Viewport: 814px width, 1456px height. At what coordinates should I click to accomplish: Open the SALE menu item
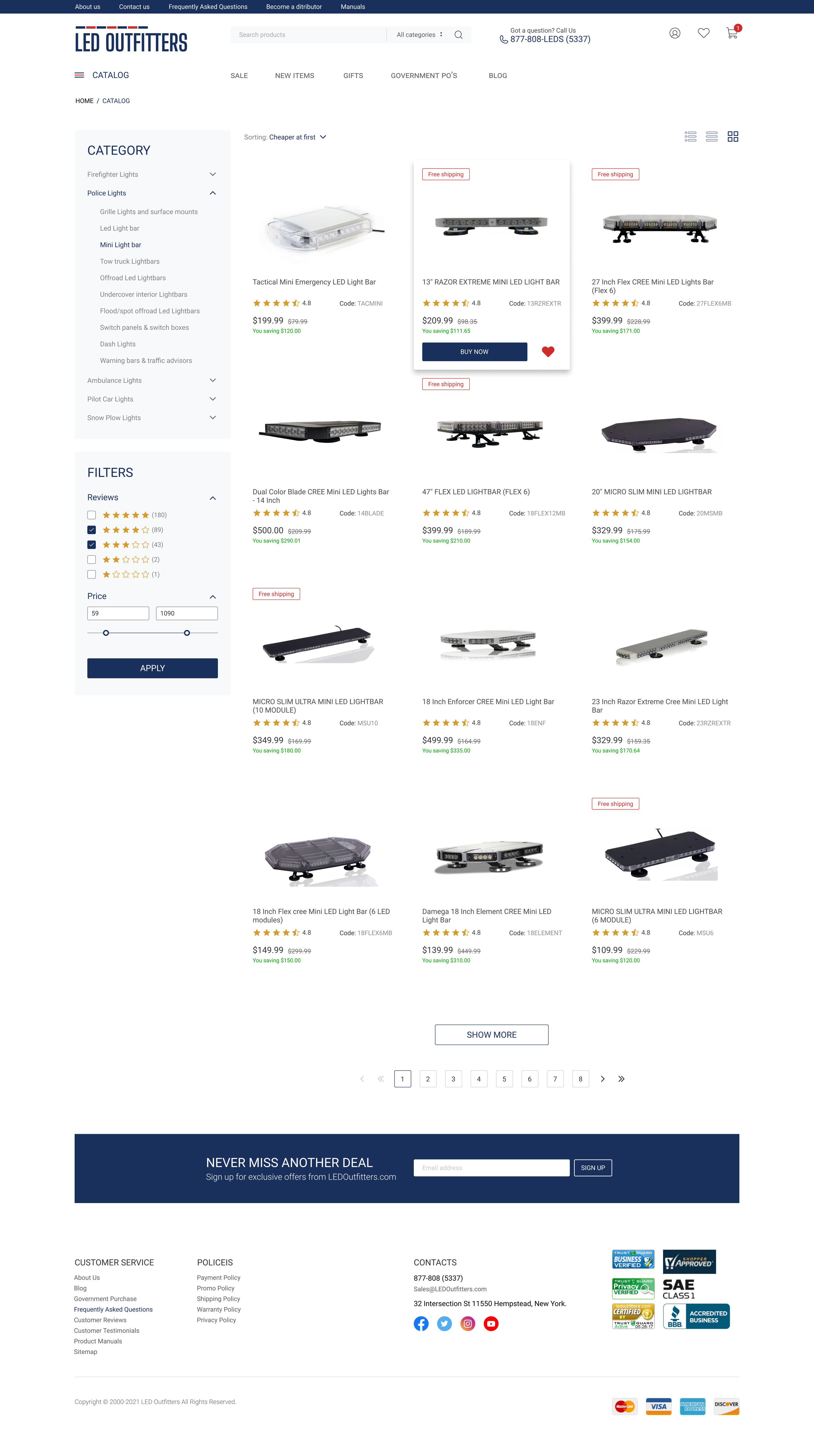pyautogui.click(x=239, y=76)
